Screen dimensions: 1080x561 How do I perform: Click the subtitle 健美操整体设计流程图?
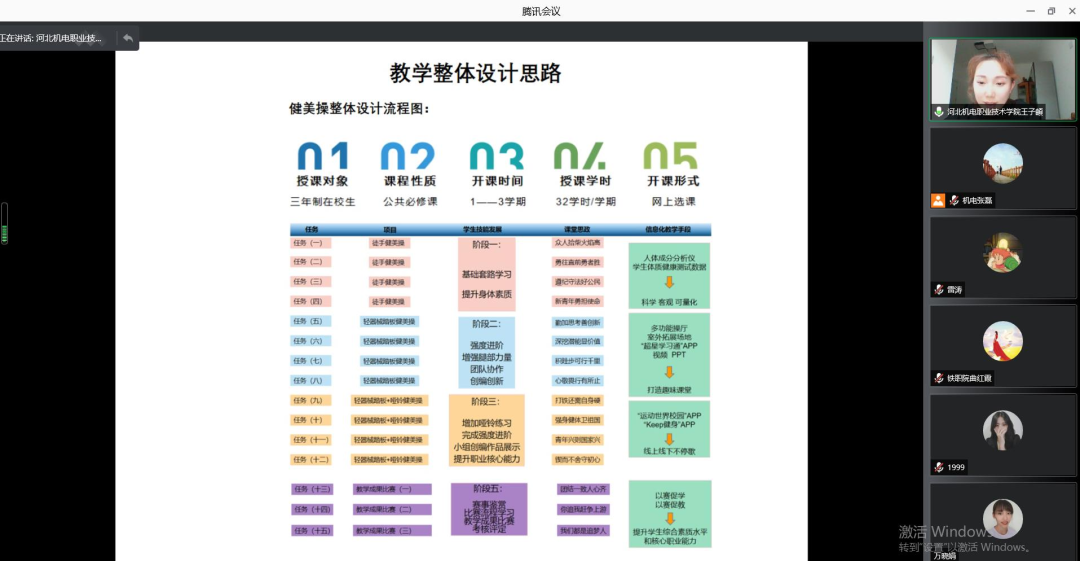tap(359, 109)
